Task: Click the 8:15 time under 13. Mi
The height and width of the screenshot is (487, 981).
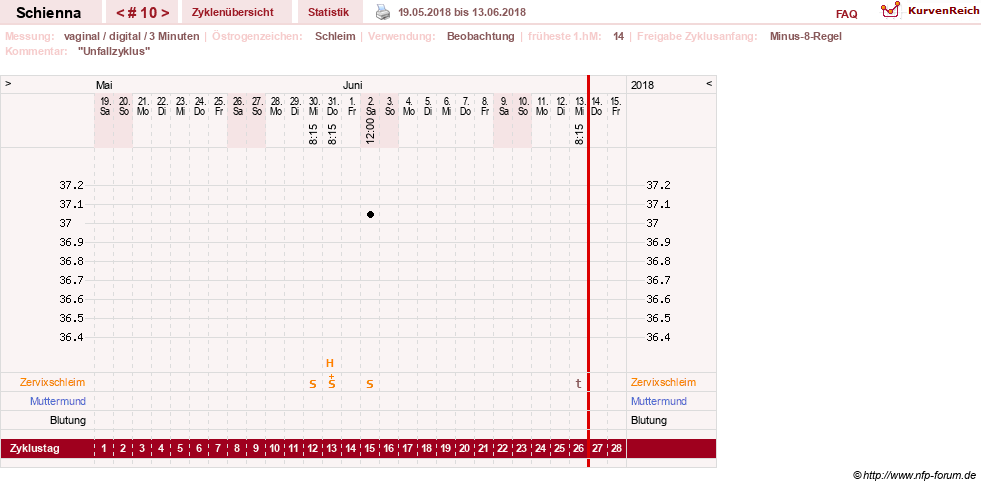Action: point(579,134)
